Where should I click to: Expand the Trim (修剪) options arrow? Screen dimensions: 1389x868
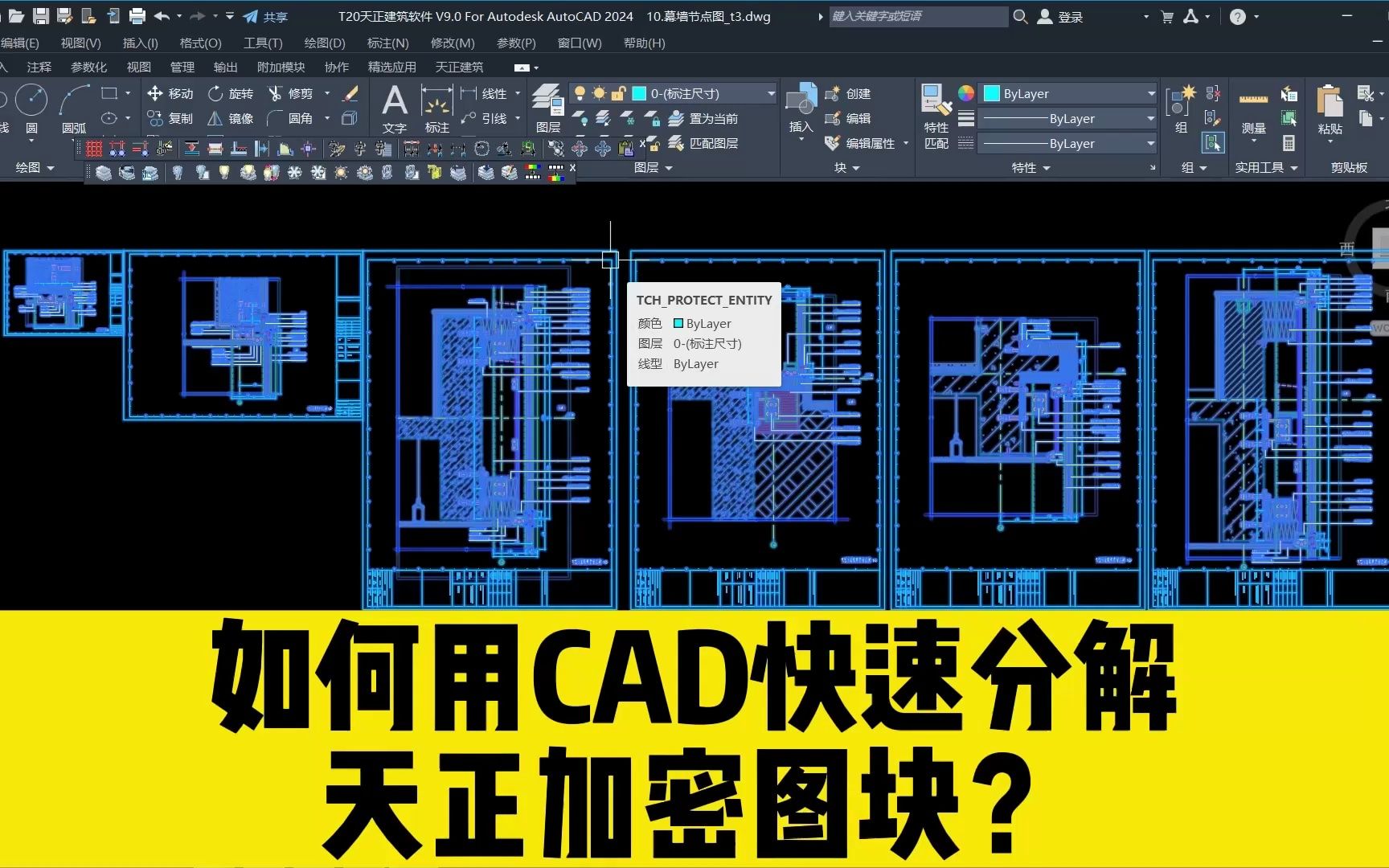click(x=327, y=93)
